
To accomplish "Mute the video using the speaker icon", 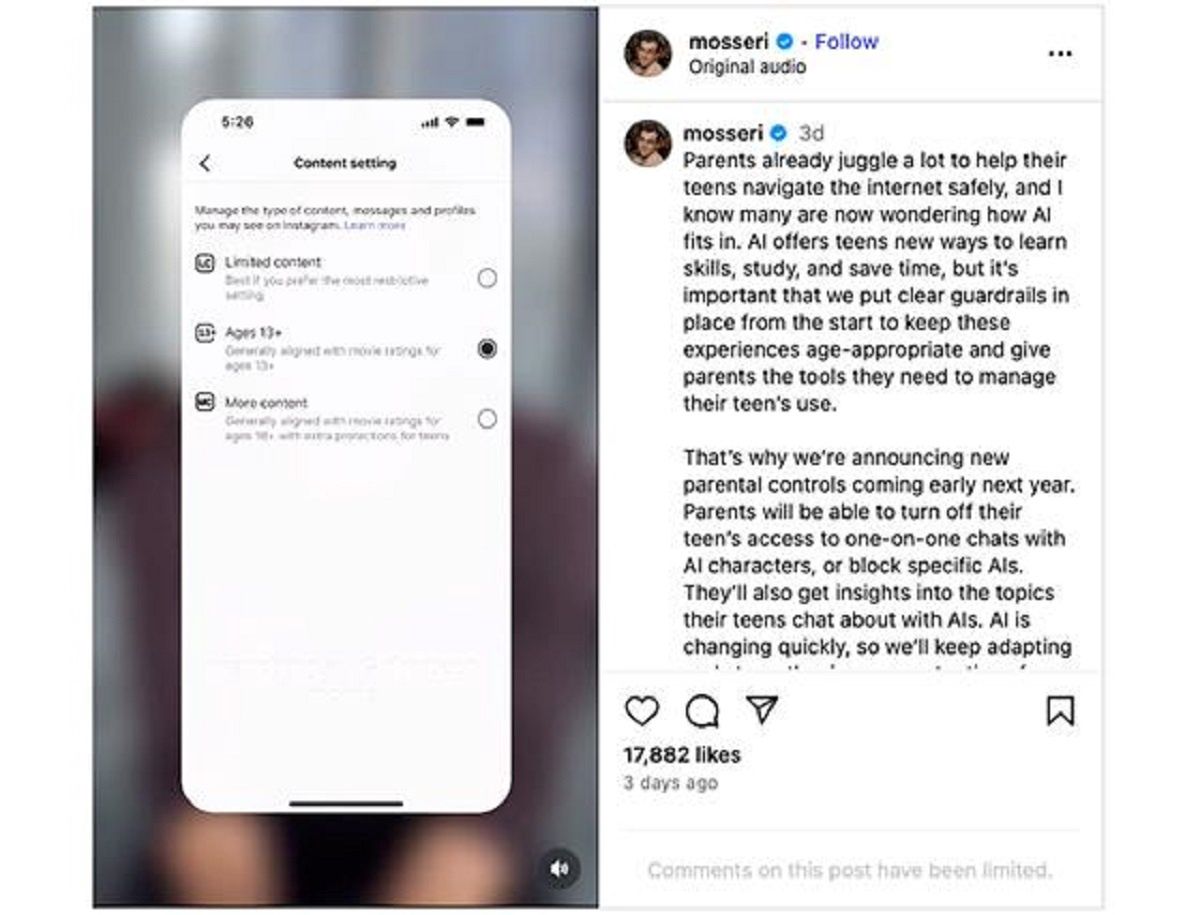I will coord(559,869).
